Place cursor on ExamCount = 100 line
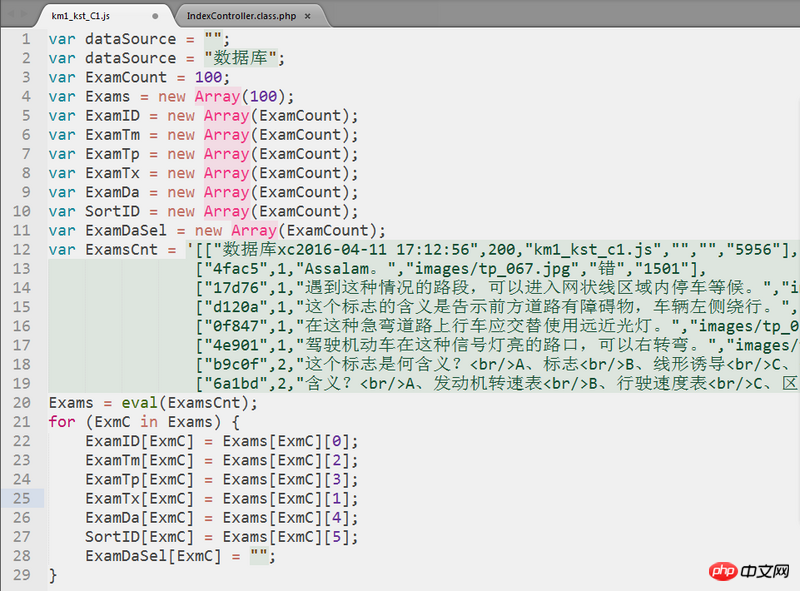The image size is (800, 591). (x=138, y=78)
